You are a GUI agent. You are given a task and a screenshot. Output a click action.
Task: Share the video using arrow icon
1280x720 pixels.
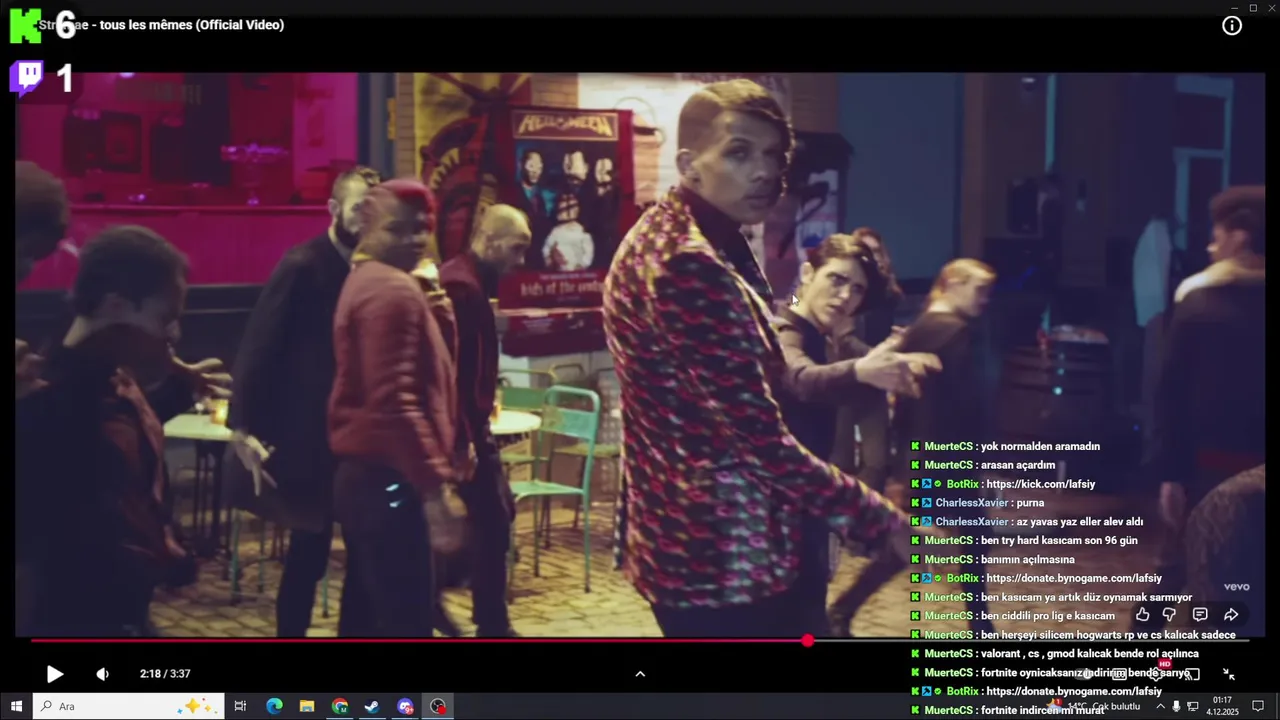[1231, 615]
